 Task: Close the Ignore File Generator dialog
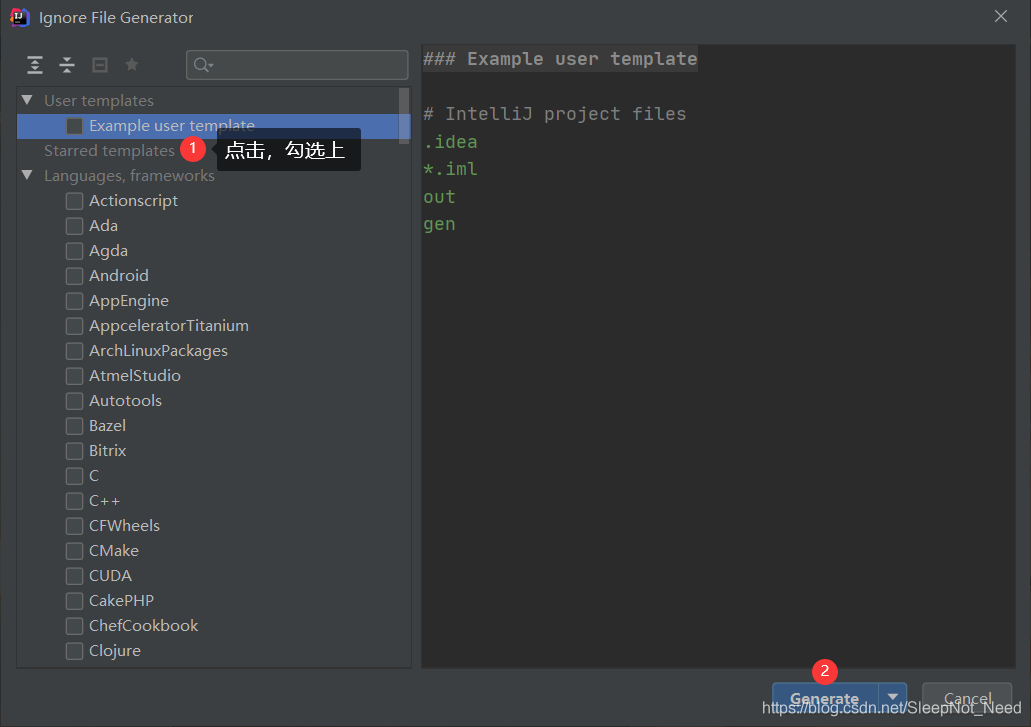pyautogui.click(x=1001, y=16)
